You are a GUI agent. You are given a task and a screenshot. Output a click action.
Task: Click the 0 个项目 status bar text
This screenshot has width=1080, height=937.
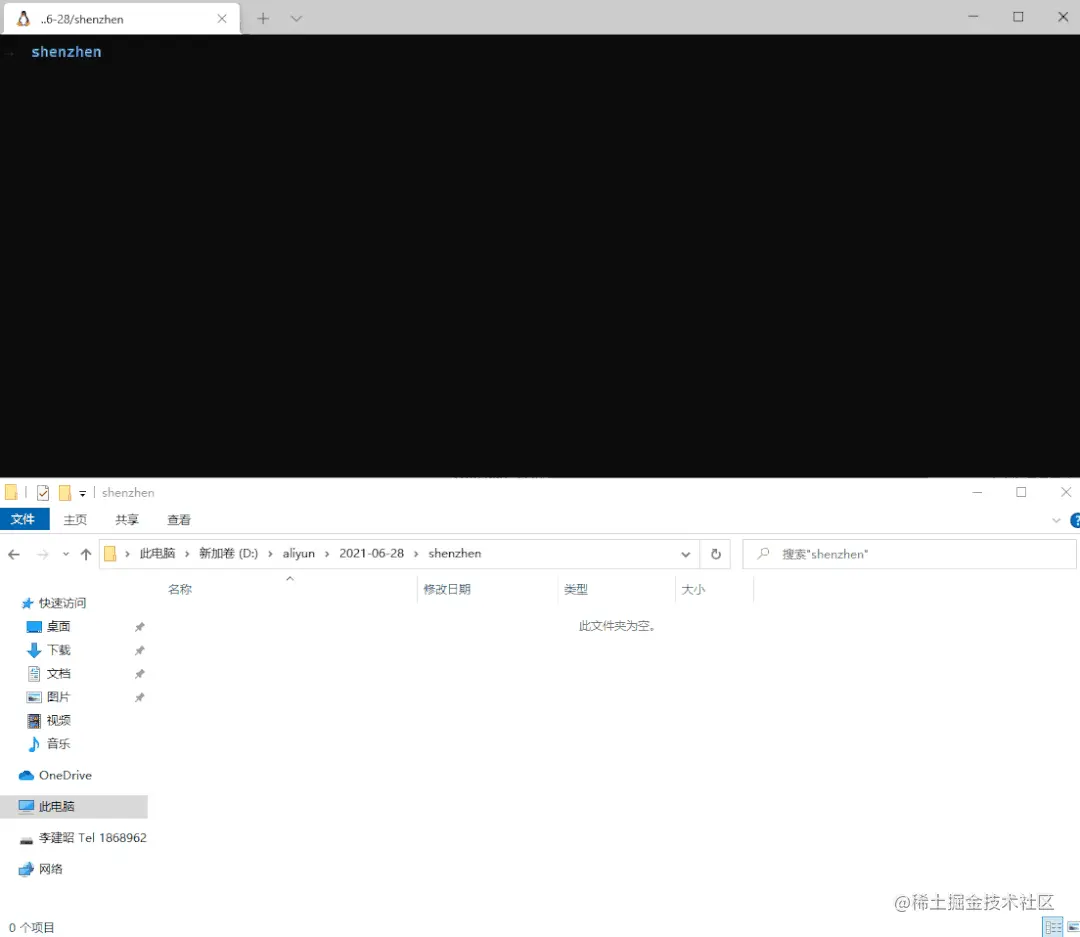click(x=32, y=927)
